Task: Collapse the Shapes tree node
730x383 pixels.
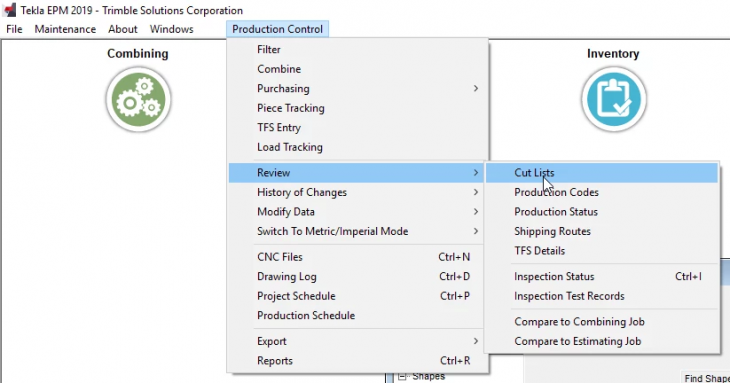Action: (x=402, y=376)
